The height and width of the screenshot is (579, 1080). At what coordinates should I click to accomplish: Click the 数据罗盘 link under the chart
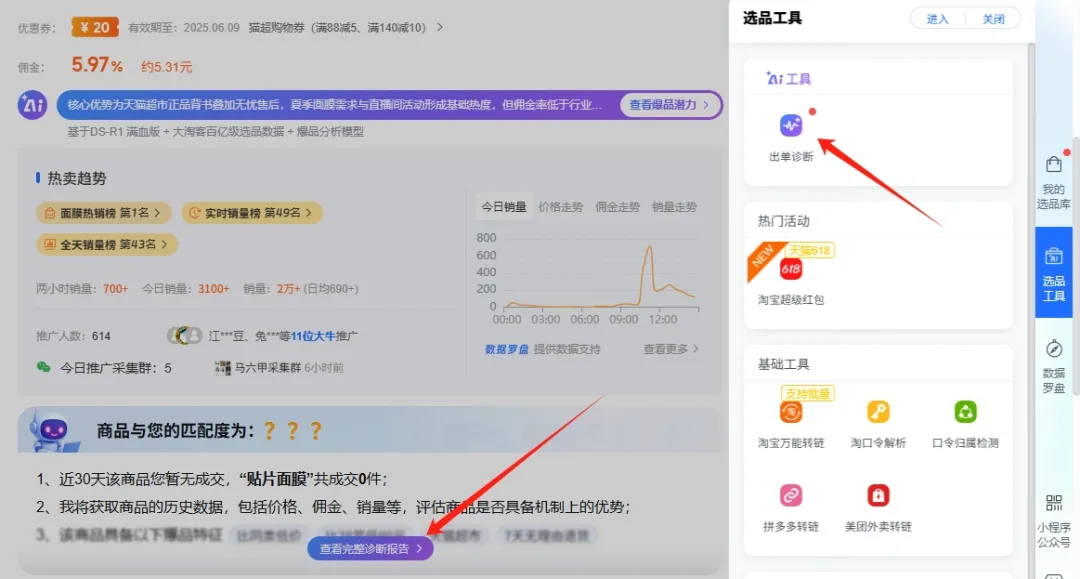(x=506, y=349)
